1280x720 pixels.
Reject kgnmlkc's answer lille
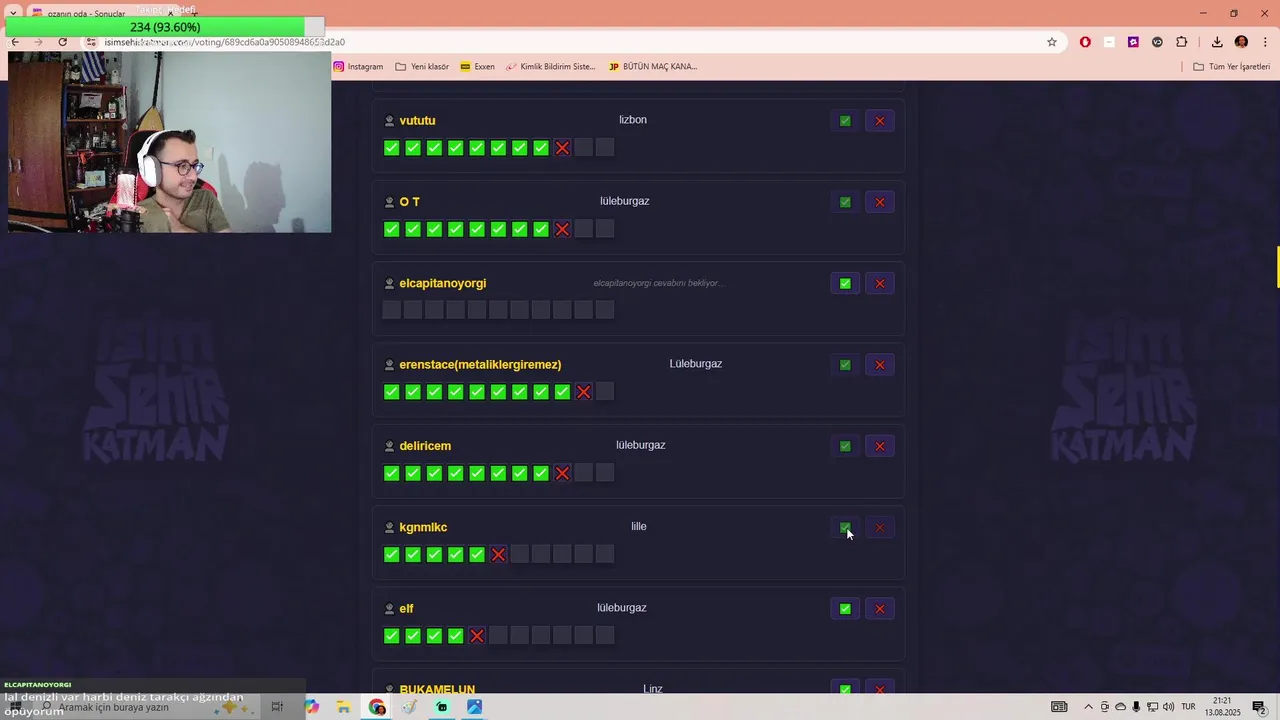[x=880, y=527]
